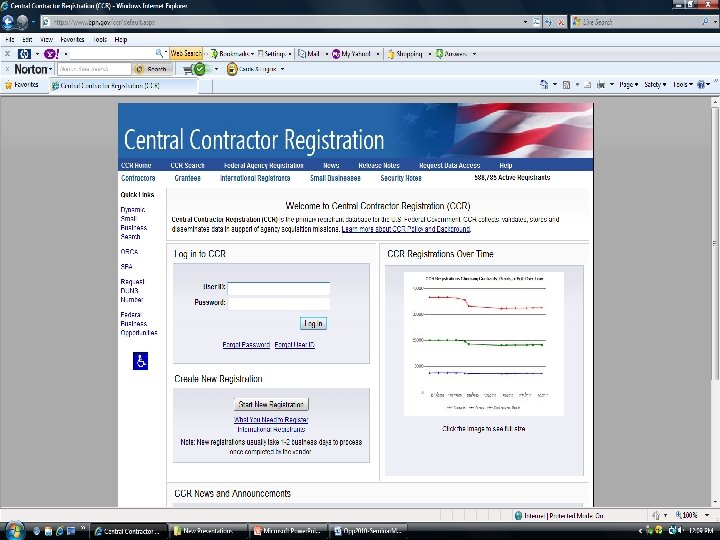This screenshot has width=720, height=540.
Task: Open the Forgot User ID link
Action: [x=294, y=345]
